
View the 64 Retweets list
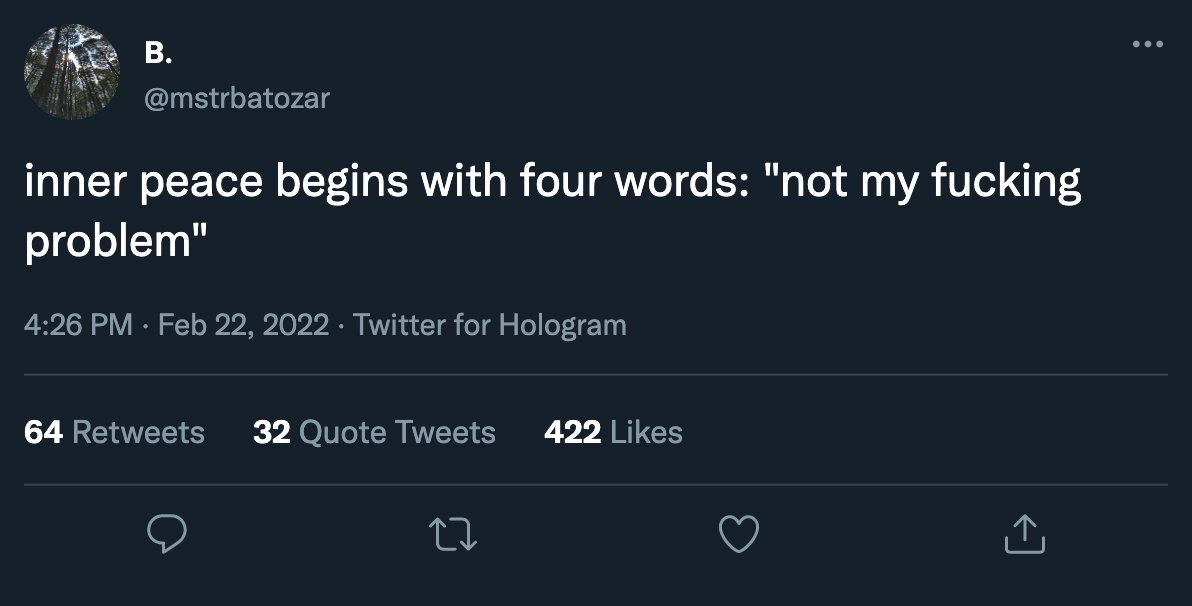[115, 432]
